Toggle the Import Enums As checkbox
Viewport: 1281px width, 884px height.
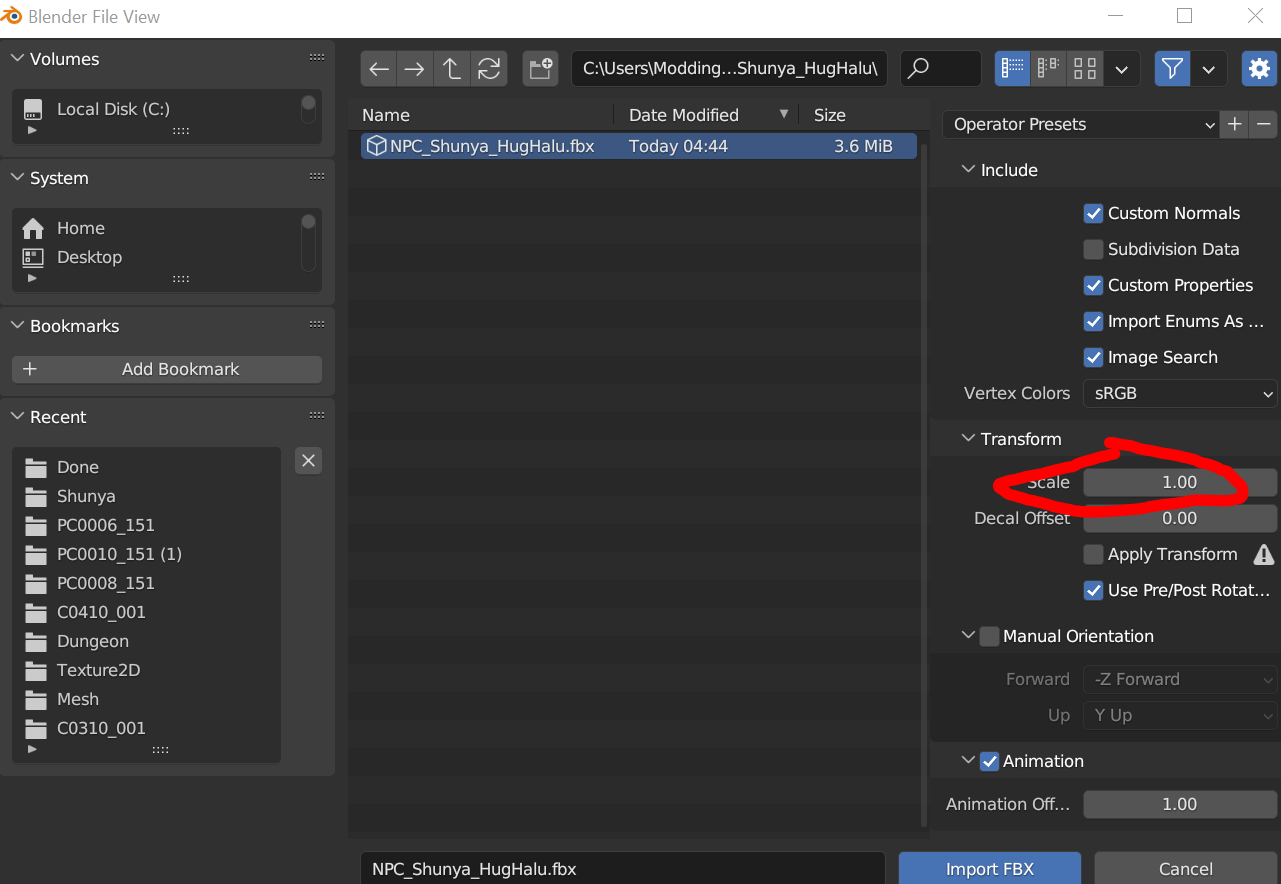point(1093,321)
